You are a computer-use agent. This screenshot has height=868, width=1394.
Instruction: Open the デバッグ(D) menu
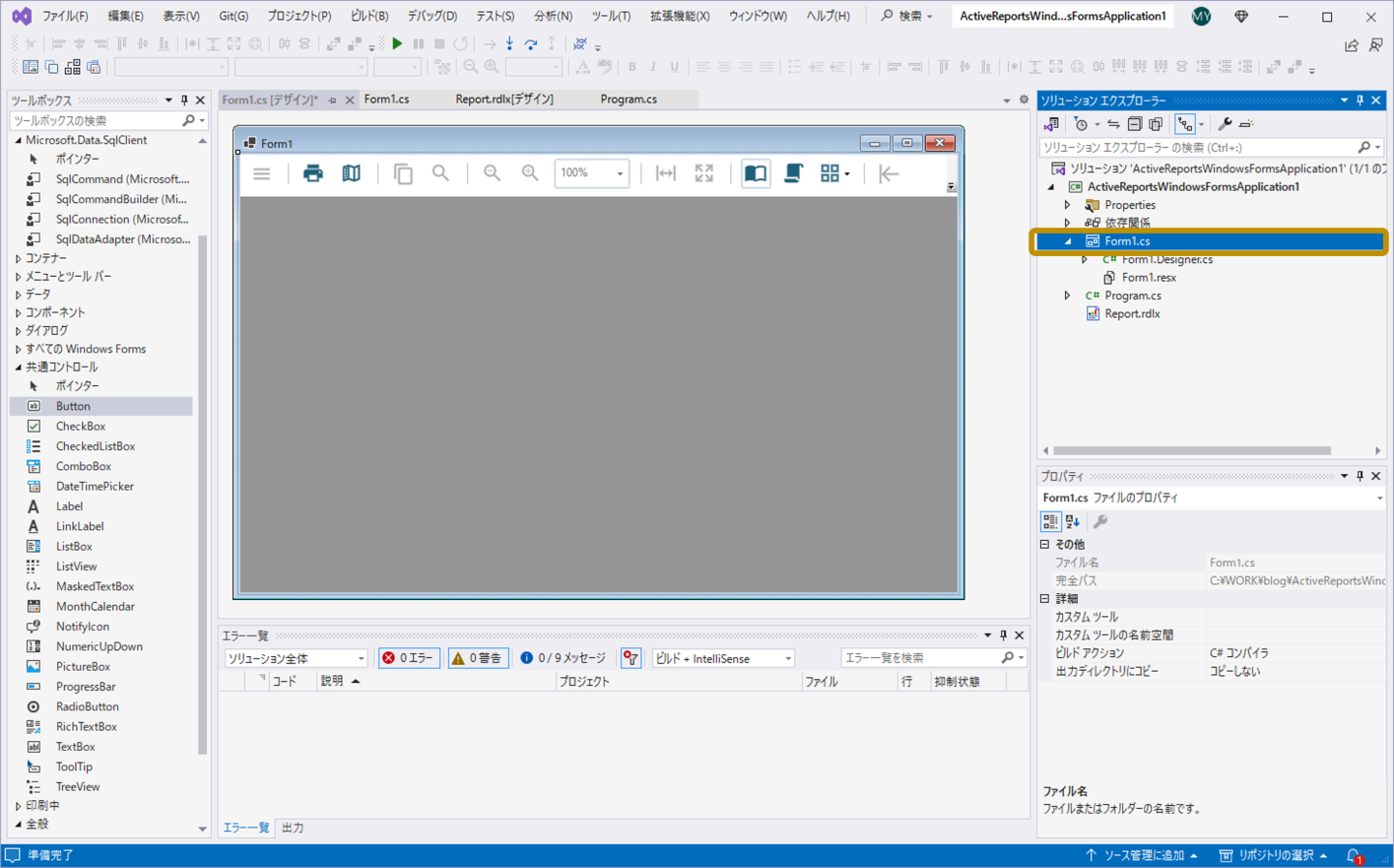pyautogui.click(x=432, y=16)
